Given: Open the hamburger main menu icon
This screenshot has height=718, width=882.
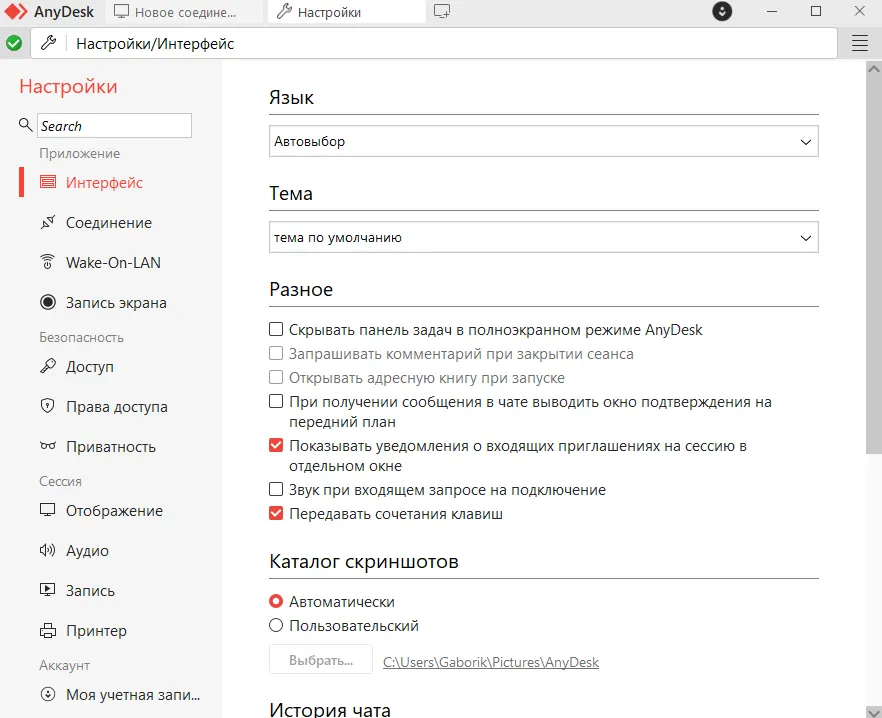Looking at the screenshot, I should coord(860,43).
